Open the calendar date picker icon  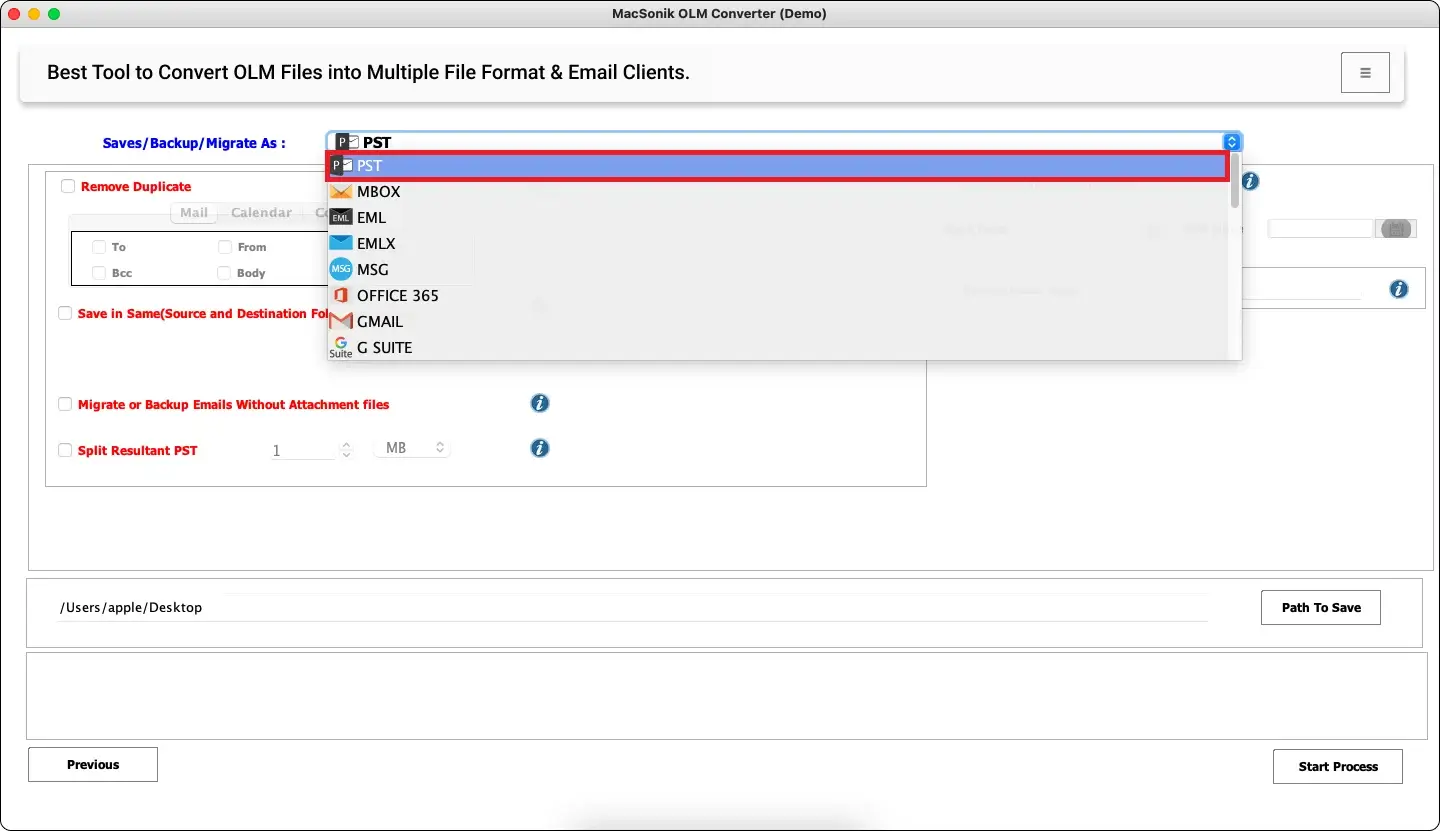[1396, 229]
